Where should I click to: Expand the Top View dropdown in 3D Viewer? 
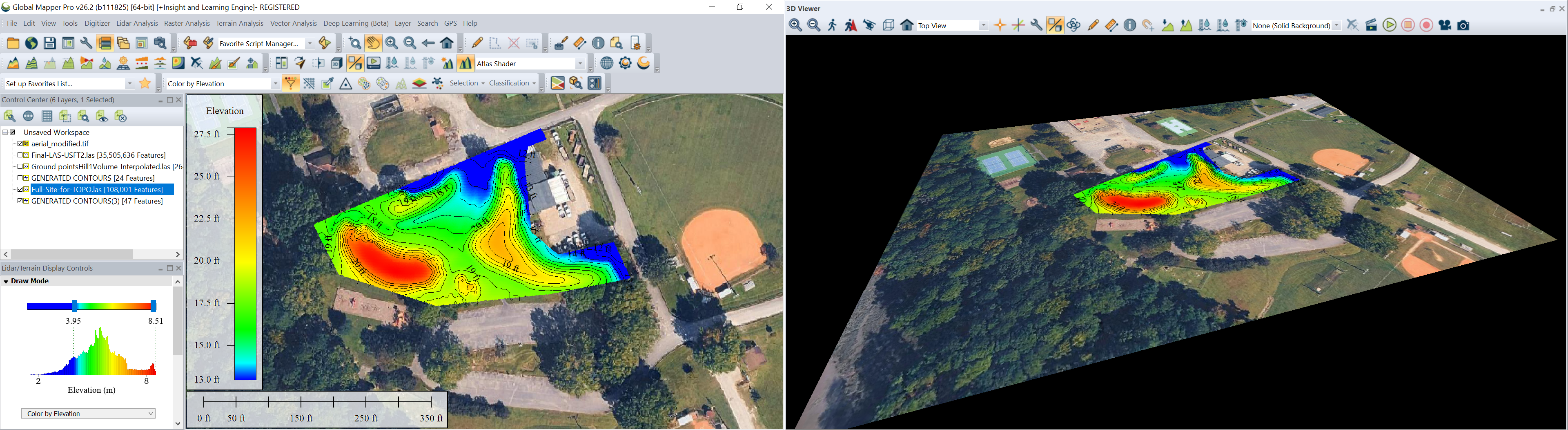[983, 26]
